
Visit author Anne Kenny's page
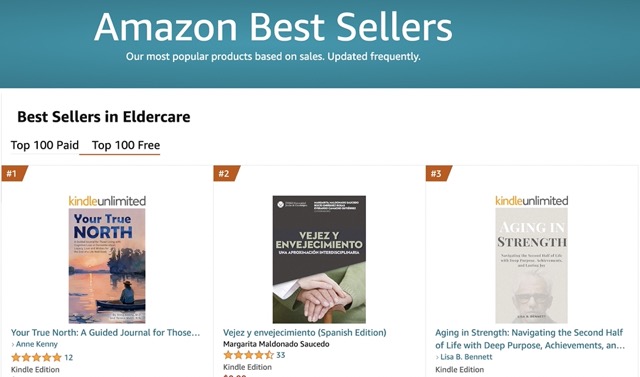tap(37, 344)
